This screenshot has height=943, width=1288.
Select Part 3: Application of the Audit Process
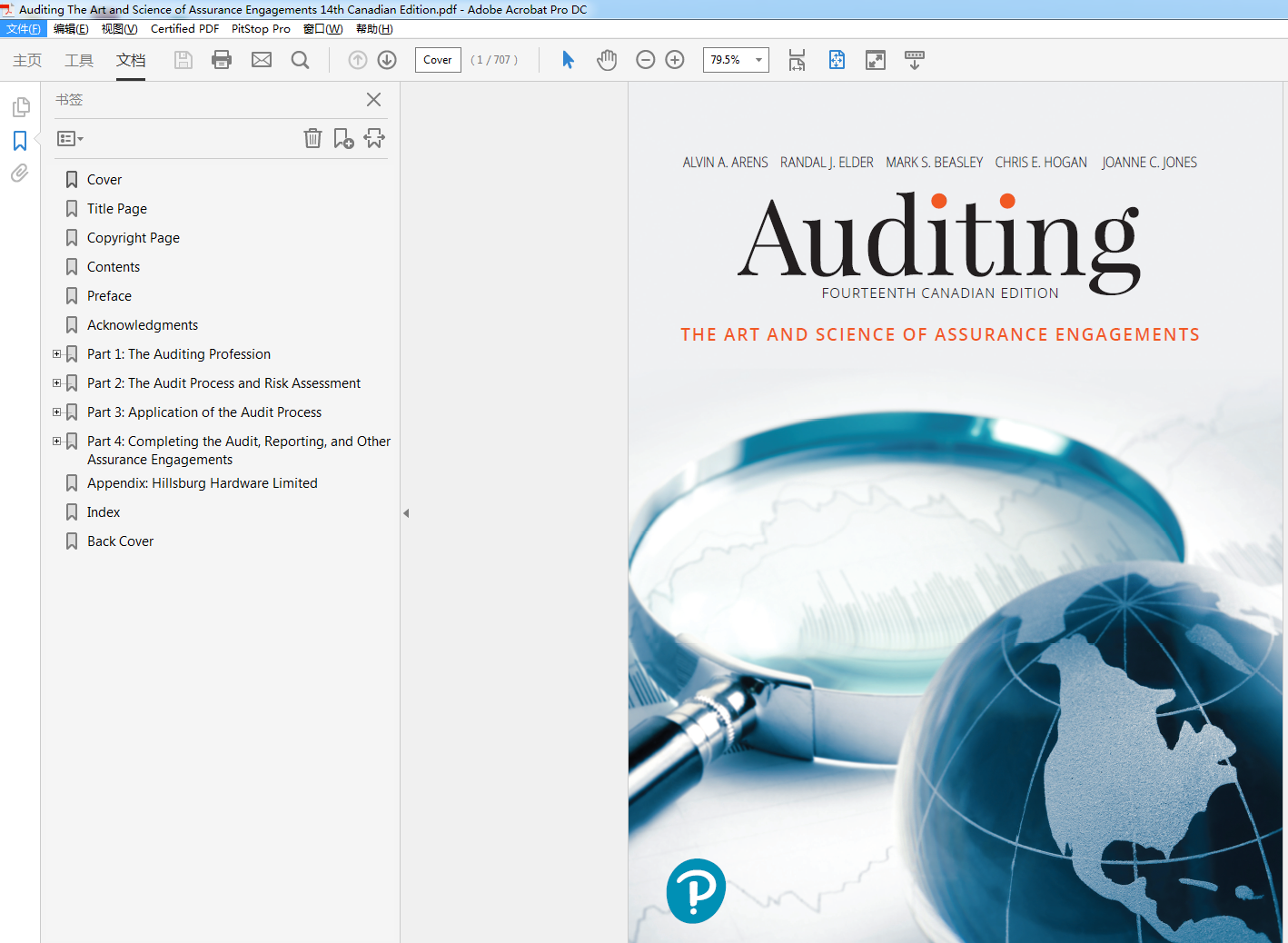coord(204,412)
